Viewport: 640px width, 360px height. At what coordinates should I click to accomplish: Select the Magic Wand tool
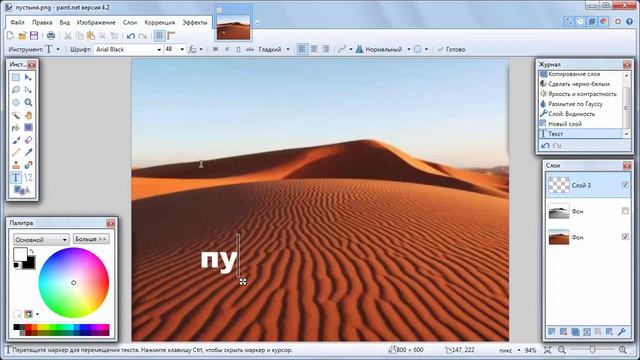(16, 115)
